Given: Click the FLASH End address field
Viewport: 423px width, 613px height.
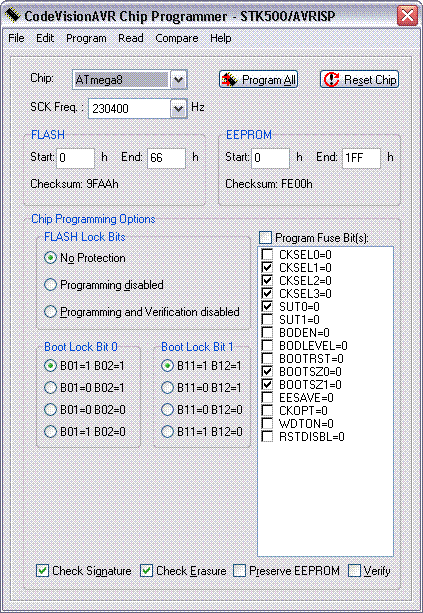Looking at the screenshot, I should [x=166, y=158].
